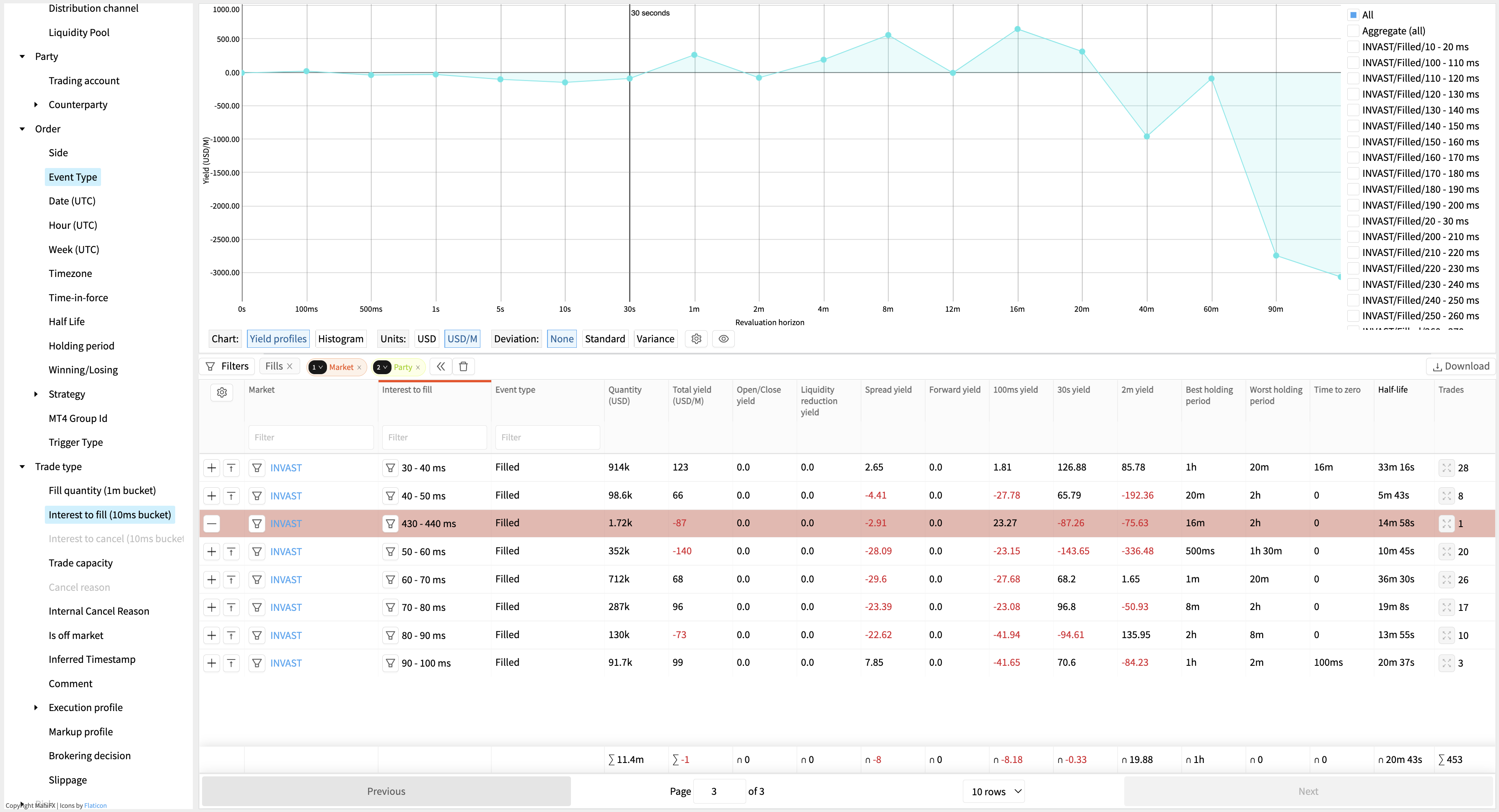Click the double-chevron collapse filters icon
The width and height of the screenshot is (1499, 812).
[x=441, y=367]
